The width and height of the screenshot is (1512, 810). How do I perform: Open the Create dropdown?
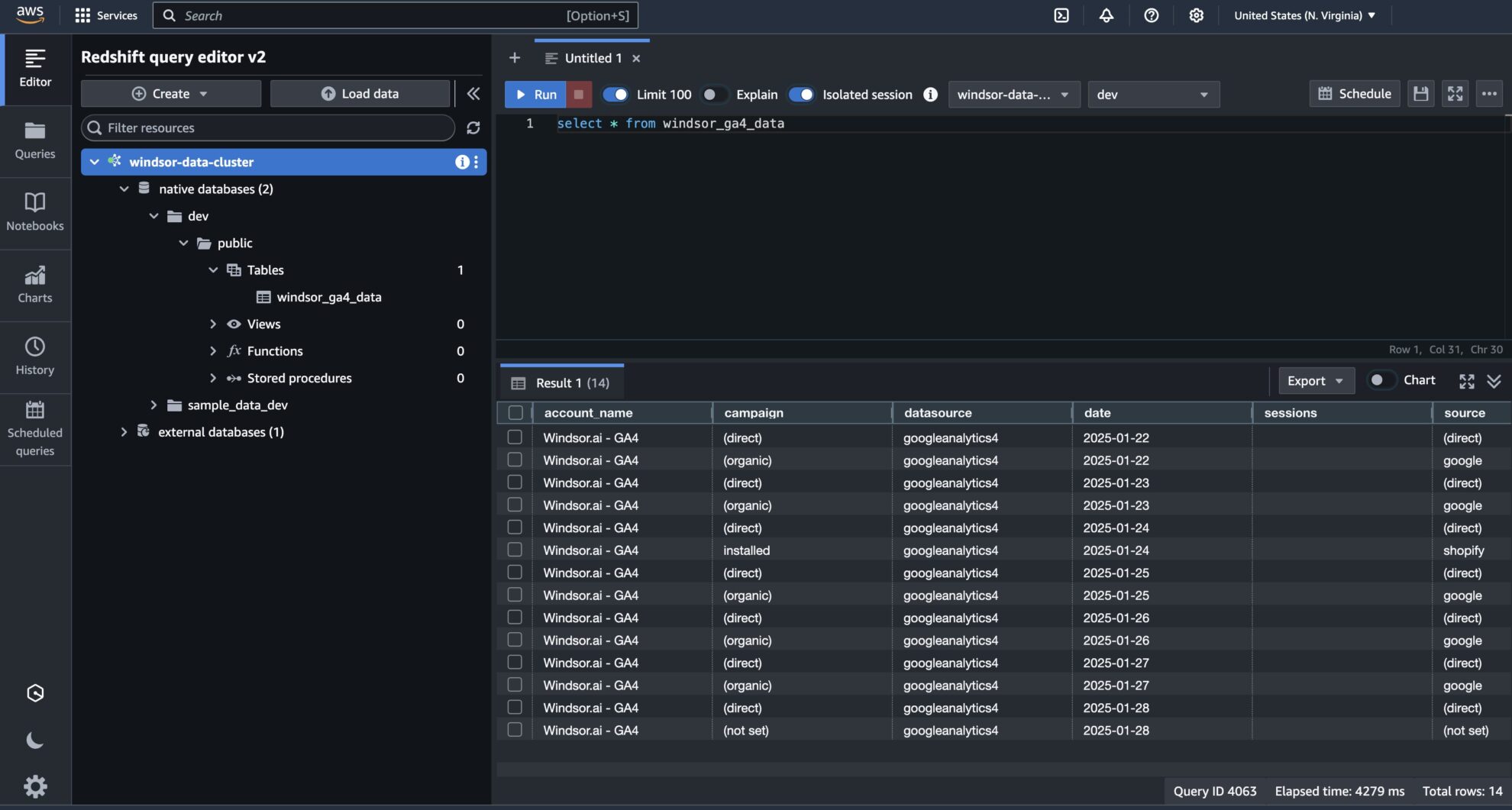171,93
